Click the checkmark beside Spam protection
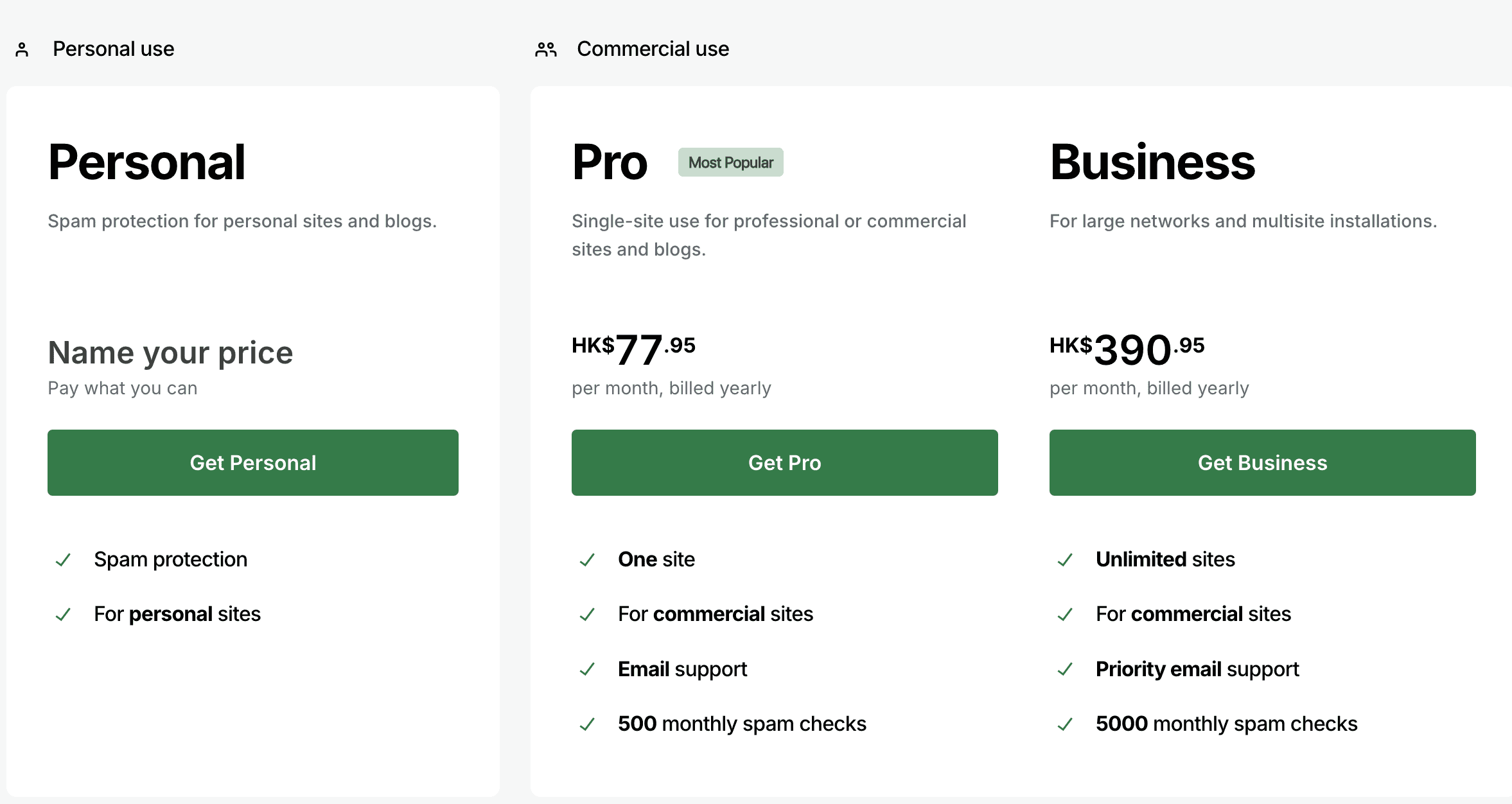 pos(63,560)
